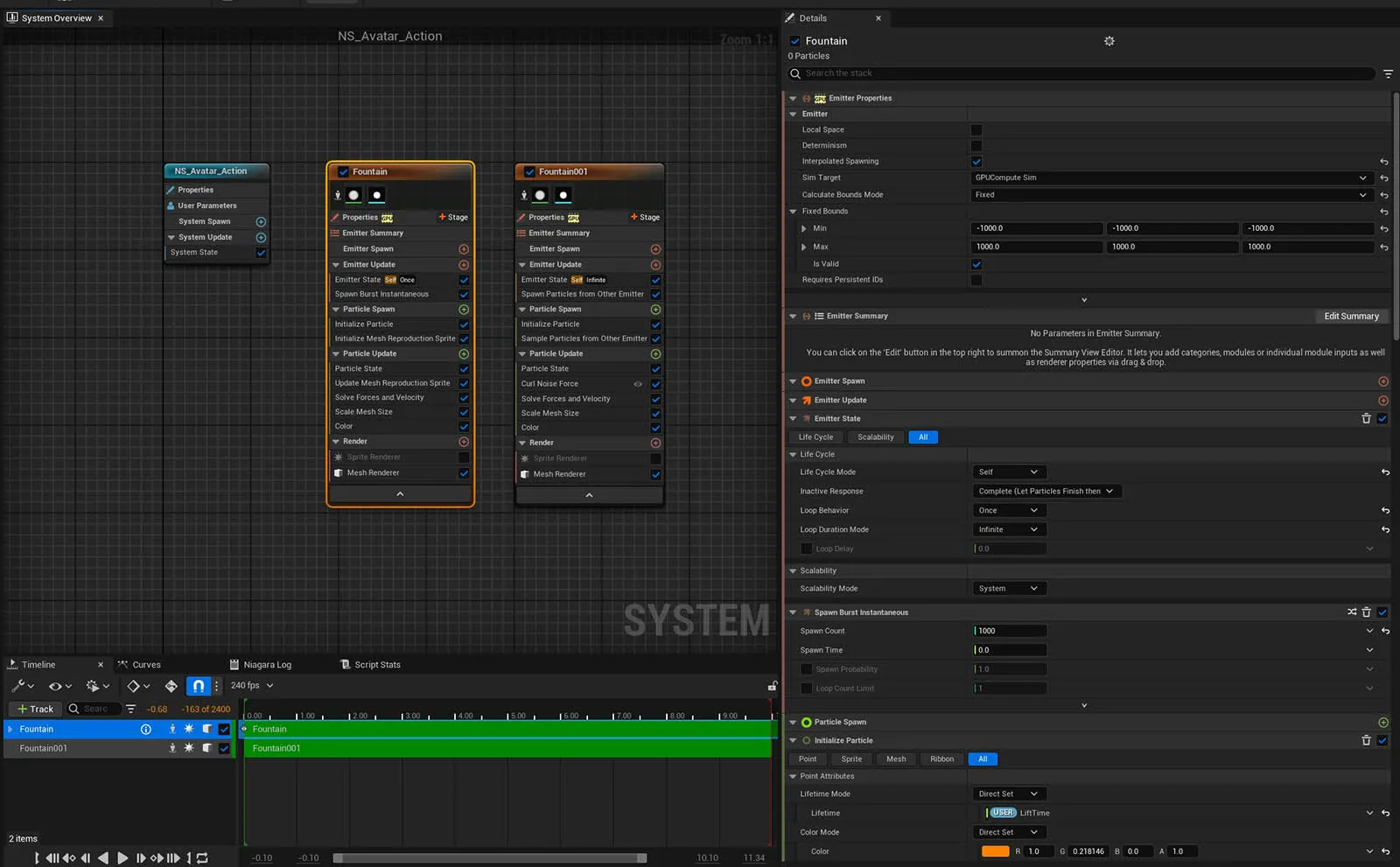Add a module to Particle Spawn in Details
Image resolution: width=1400 pixels, height=867 pixels.
(x=1383, y=723)
